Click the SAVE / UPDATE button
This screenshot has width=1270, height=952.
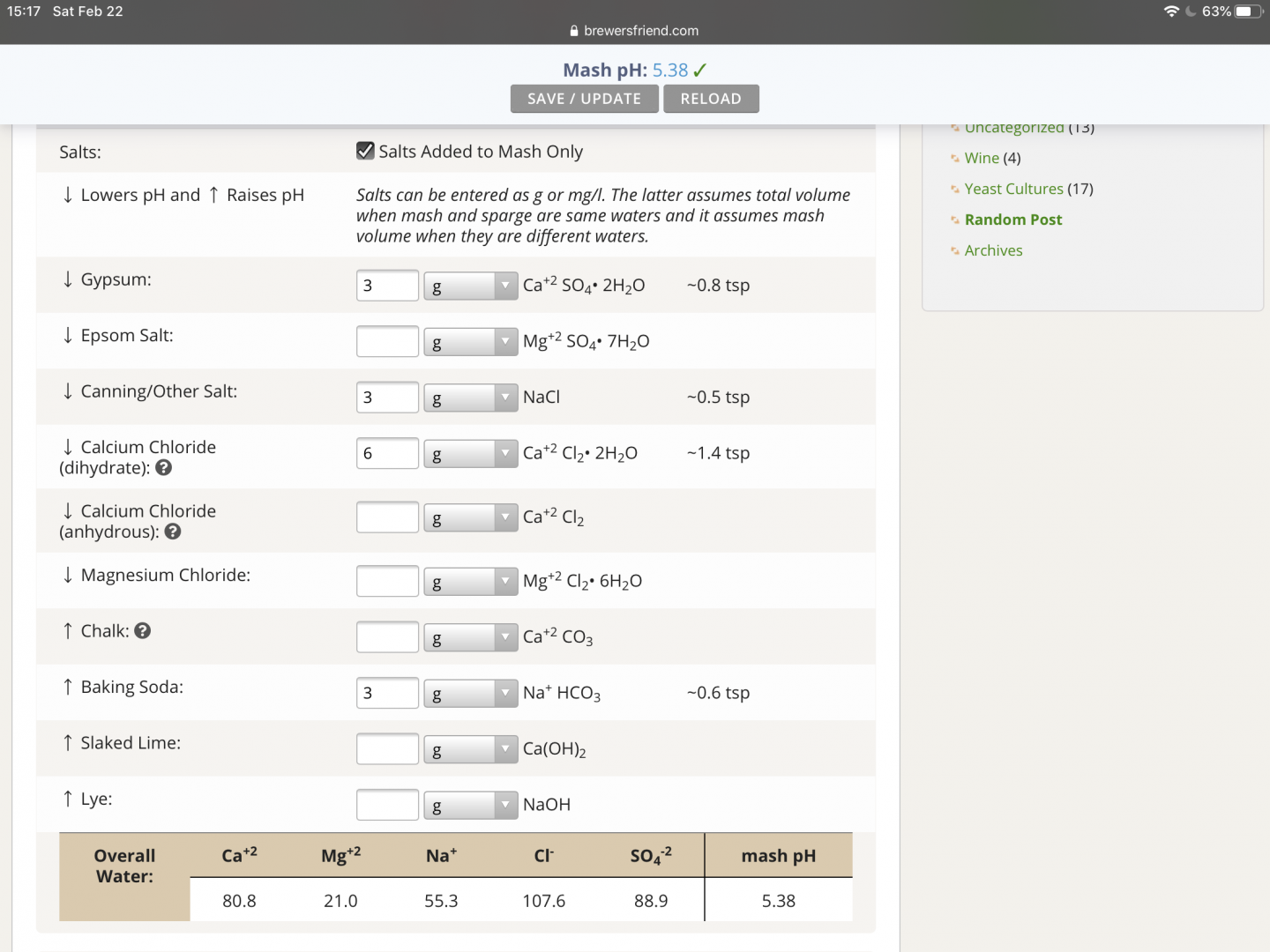click(x=585, y=99)
